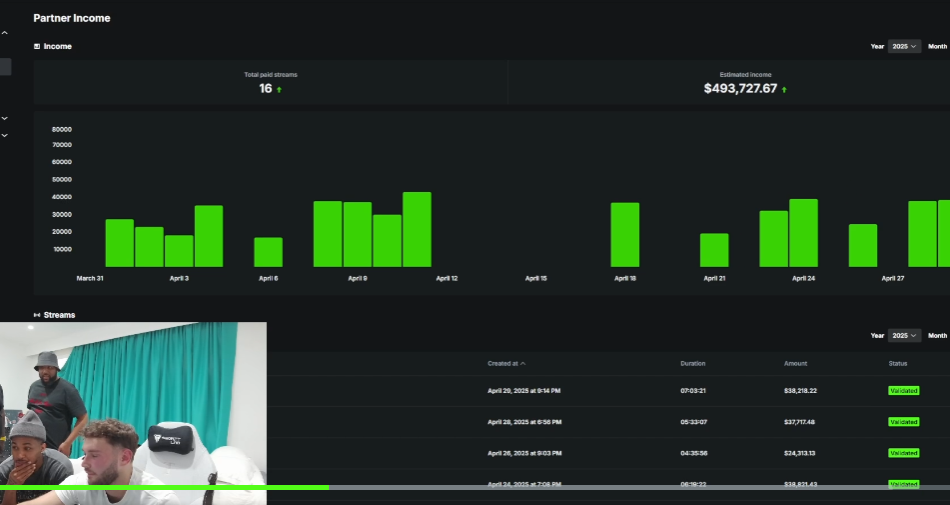The image size is (950, 505).
Task: Click the April 27 x-axis label
Action: click(892, 279)
